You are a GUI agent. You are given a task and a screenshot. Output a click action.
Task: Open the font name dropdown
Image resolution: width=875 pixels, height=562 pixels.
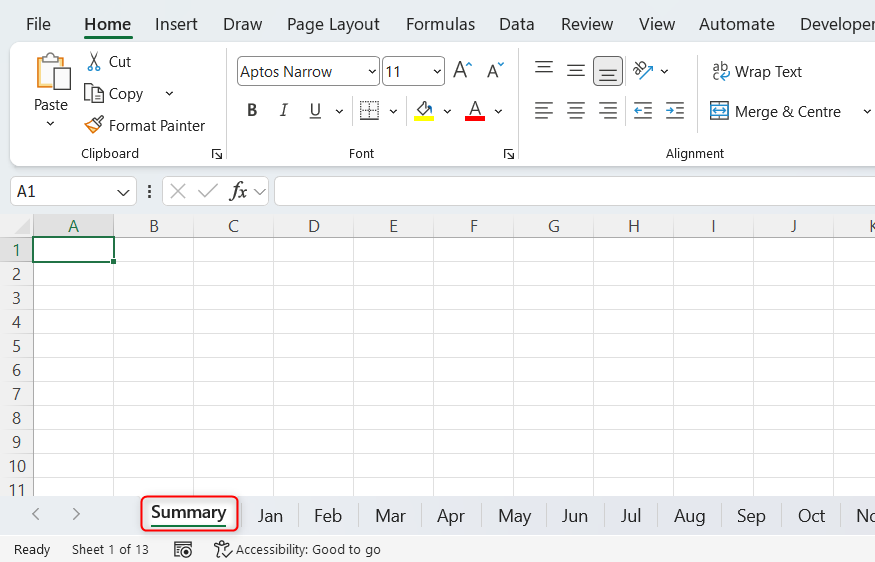(x=372, y=71)
